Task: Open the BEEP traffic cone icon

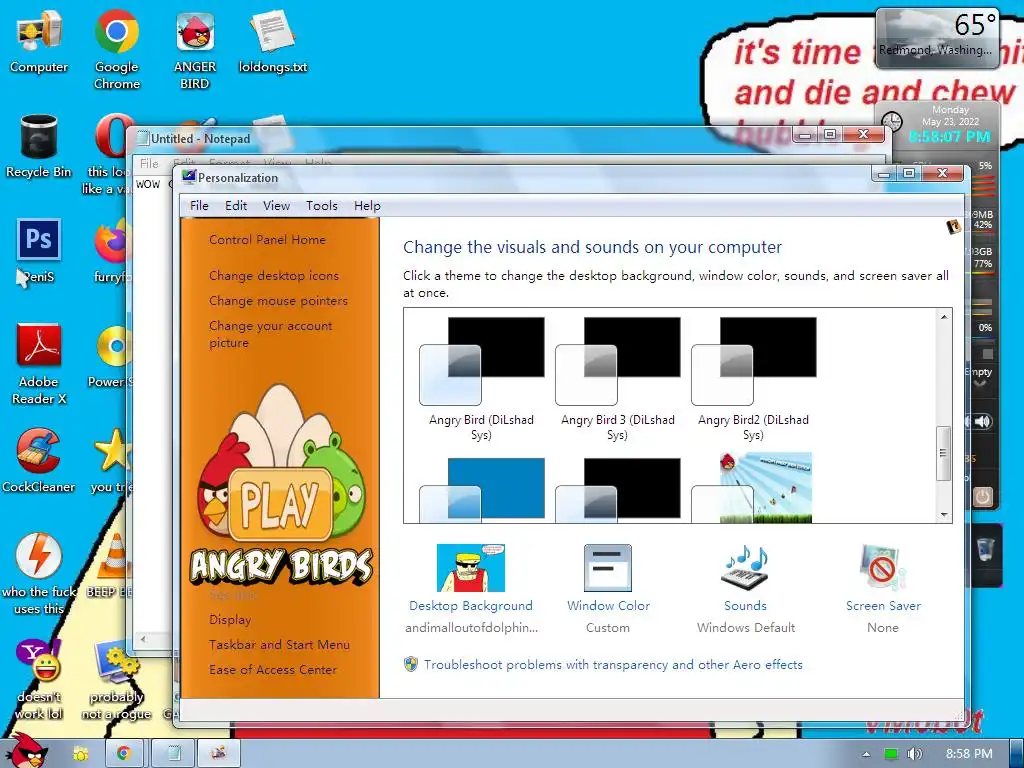Action: (x=110, y=566)
